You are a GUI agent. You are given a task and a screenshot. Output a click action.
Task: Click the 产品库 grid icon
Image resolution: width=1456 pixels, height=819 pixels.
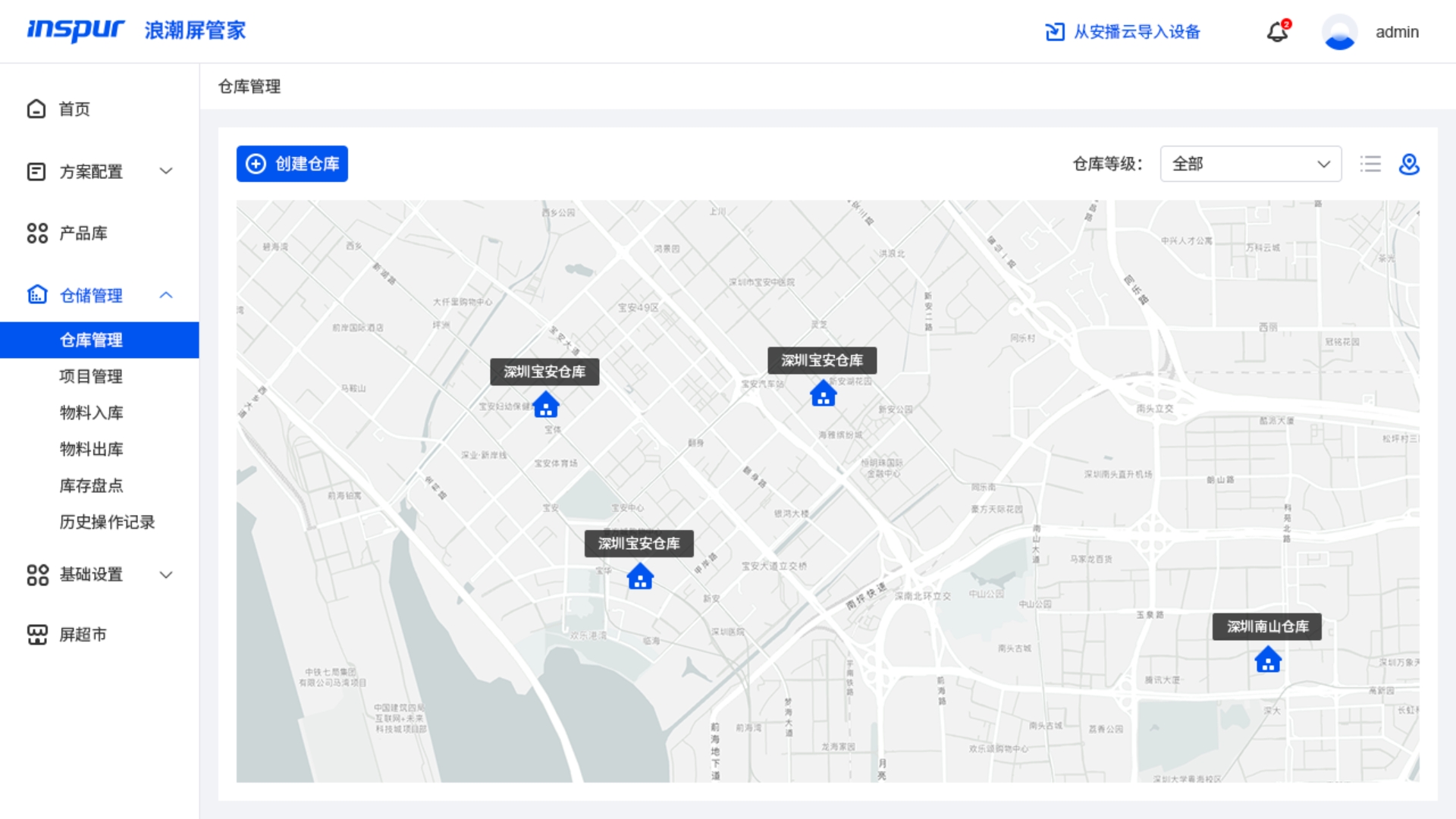coord(37,233)
